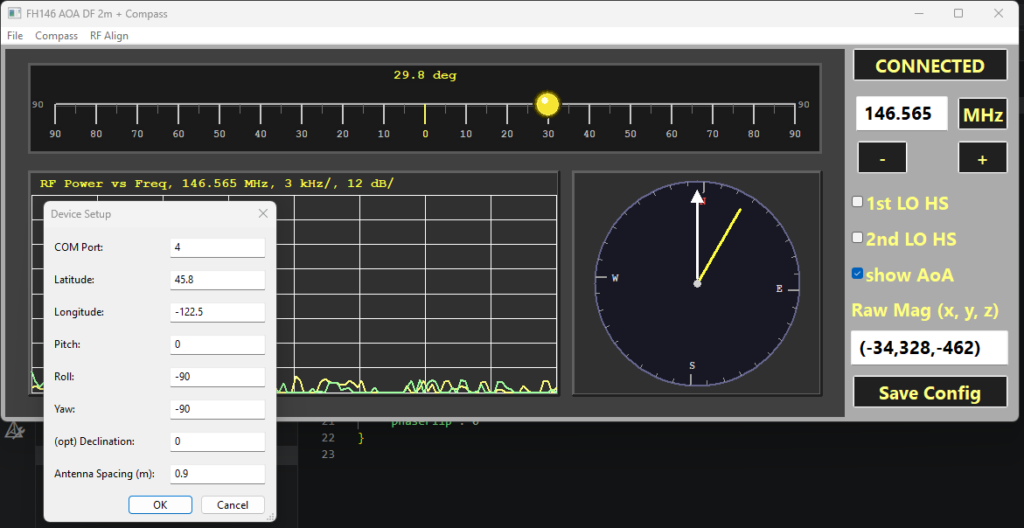
Task: Click the Save Config button
Action: pyautogui.click(x=929, y=393)
